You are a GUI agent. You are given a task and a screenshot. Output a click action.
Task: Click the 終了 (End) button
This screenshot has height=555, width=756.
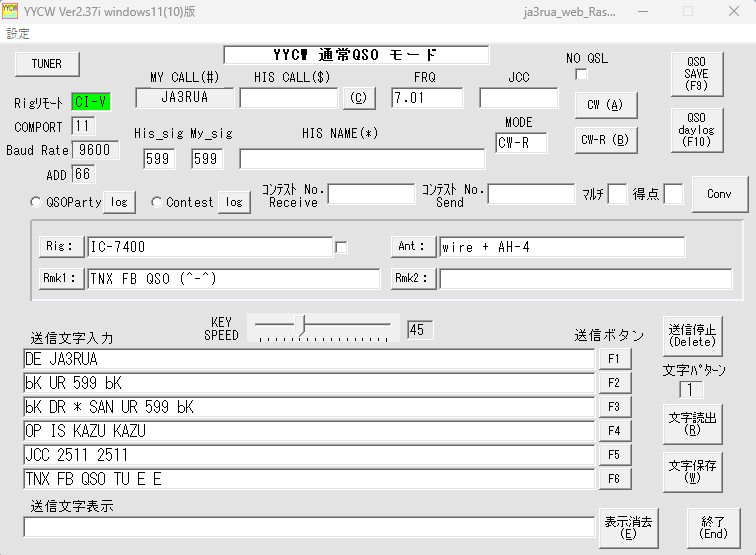713,527
